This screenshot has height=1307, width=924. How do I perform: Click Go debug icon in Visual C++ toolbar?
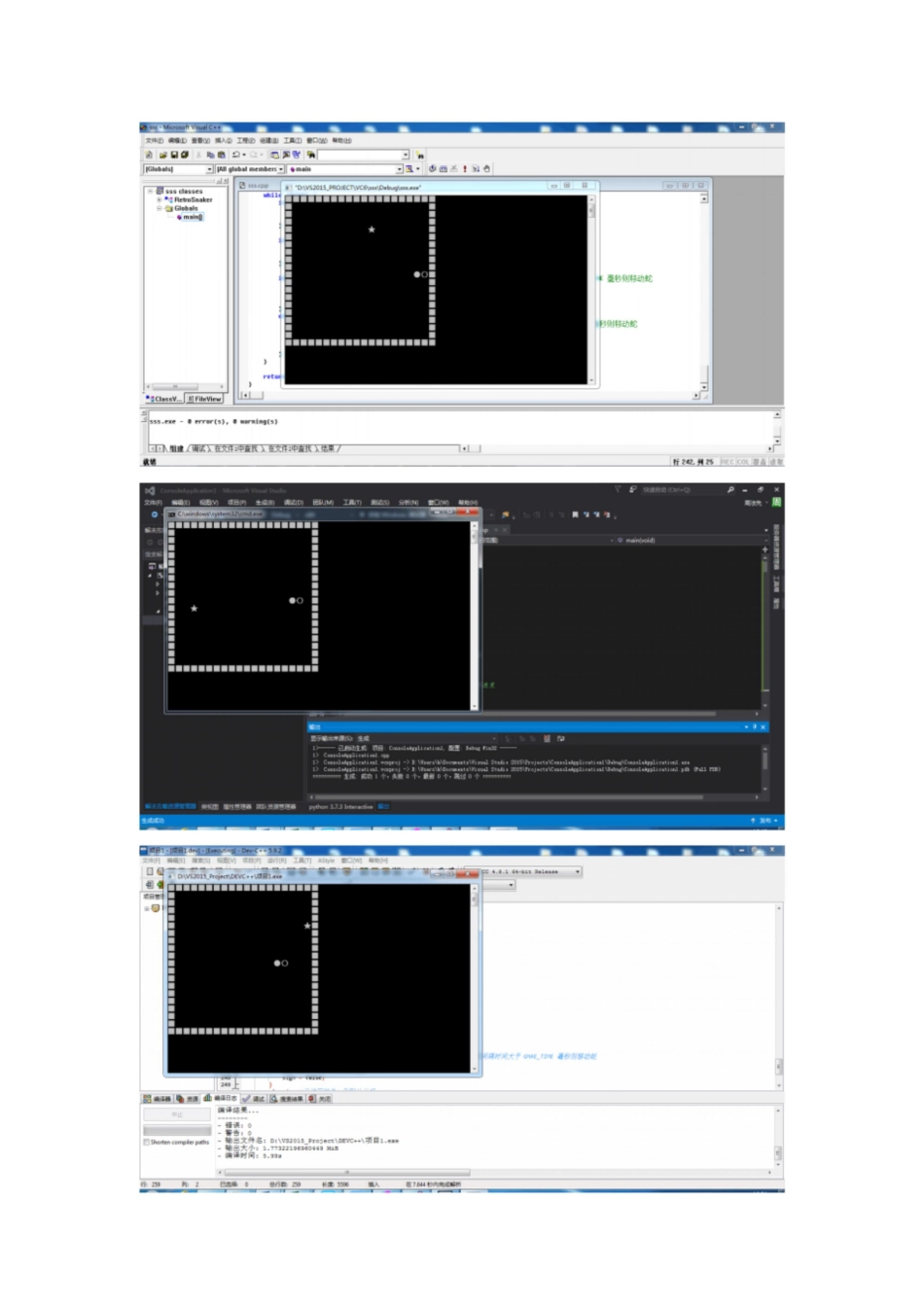click(x=476, y=168)
